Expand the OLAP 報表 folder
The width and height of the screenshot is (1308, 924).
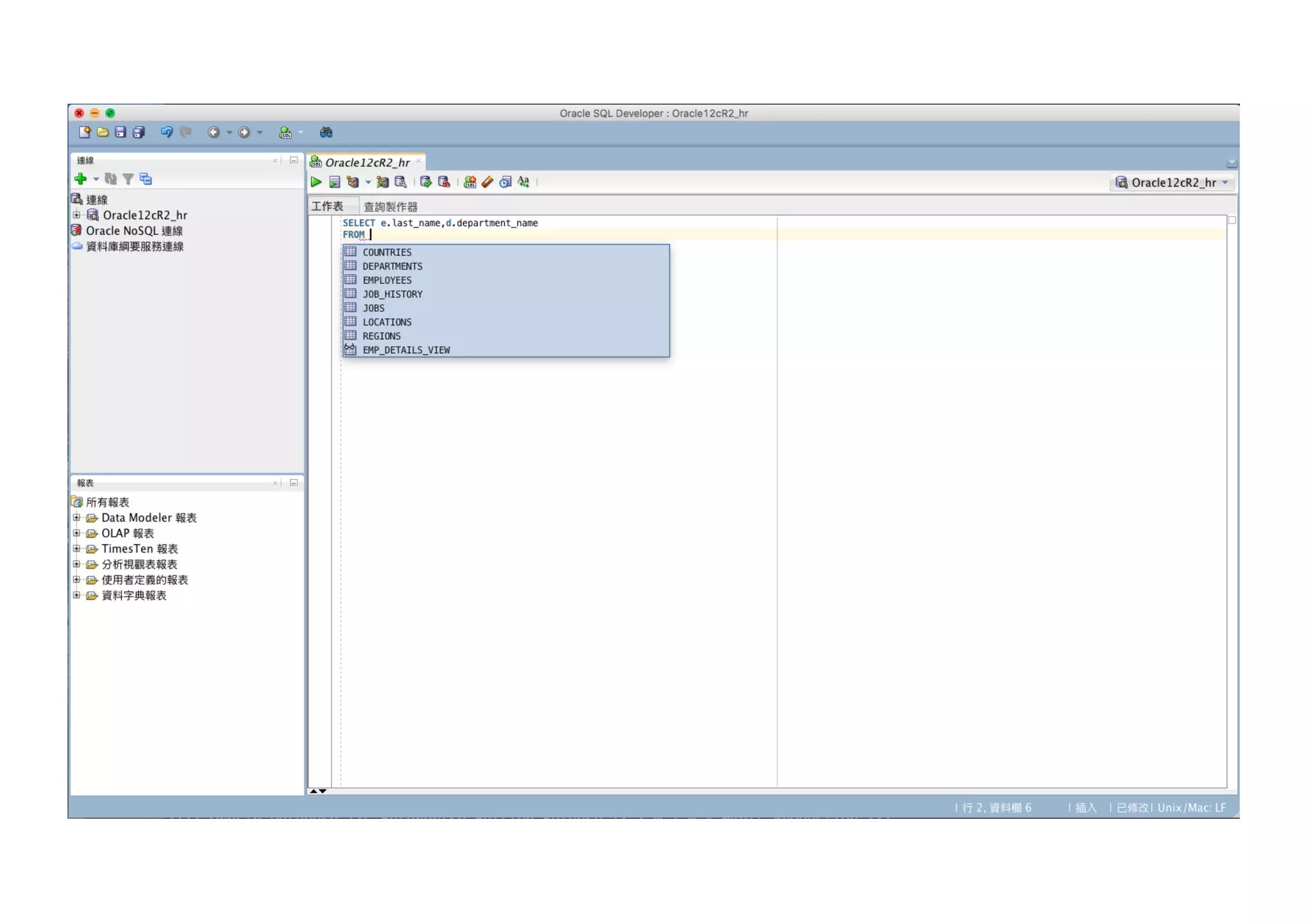[77, 533]
